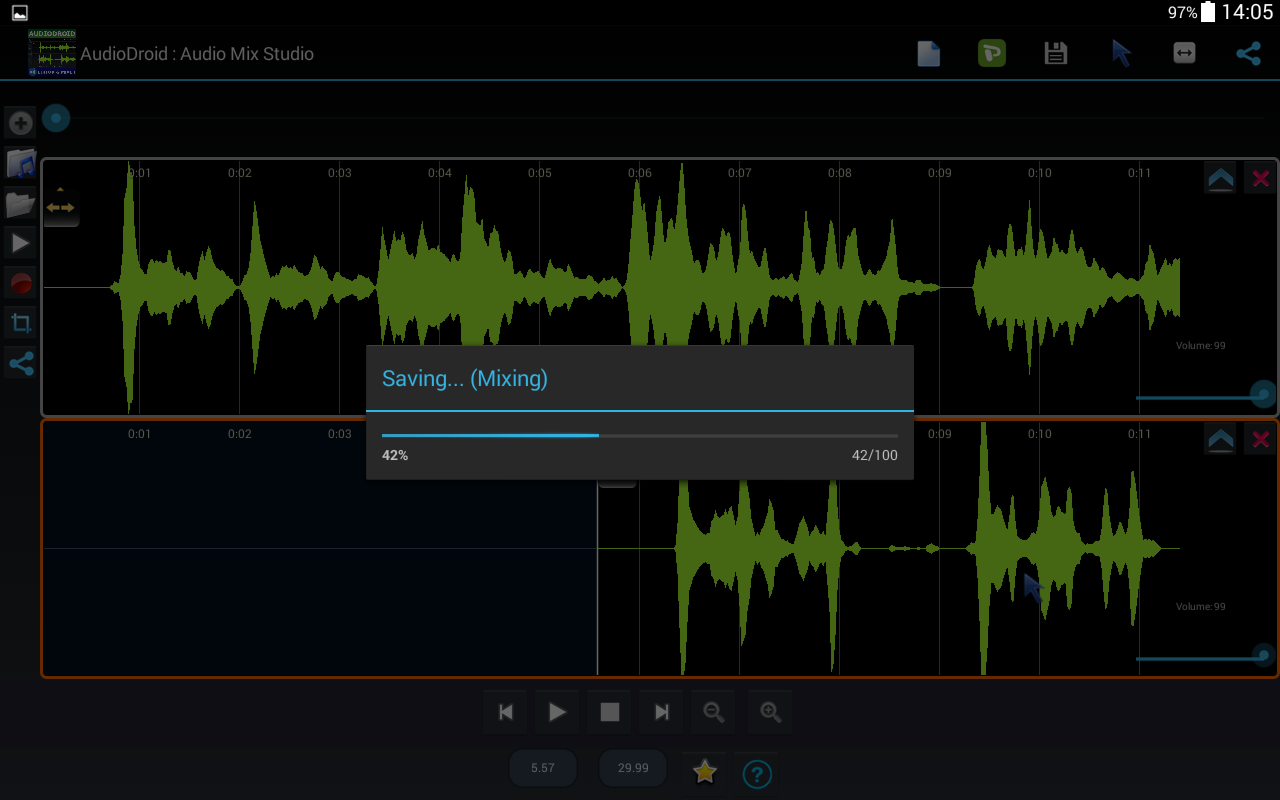
Task: Remove the lower track with red X
Action: click(x=1260, y=439)
